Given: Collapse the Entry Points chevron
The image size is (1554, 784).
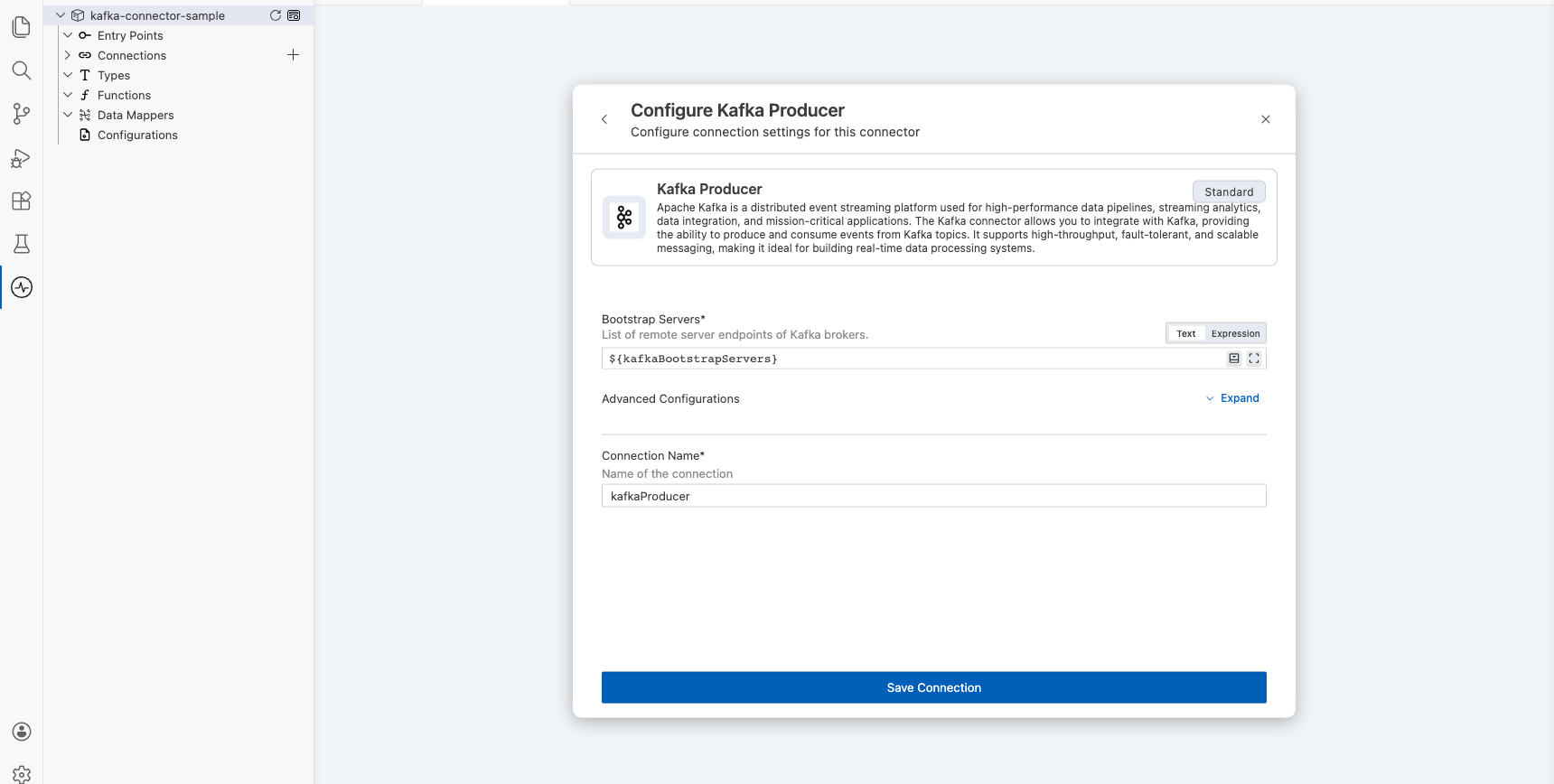Looking at the screenshot, I should tap(68, 35).
